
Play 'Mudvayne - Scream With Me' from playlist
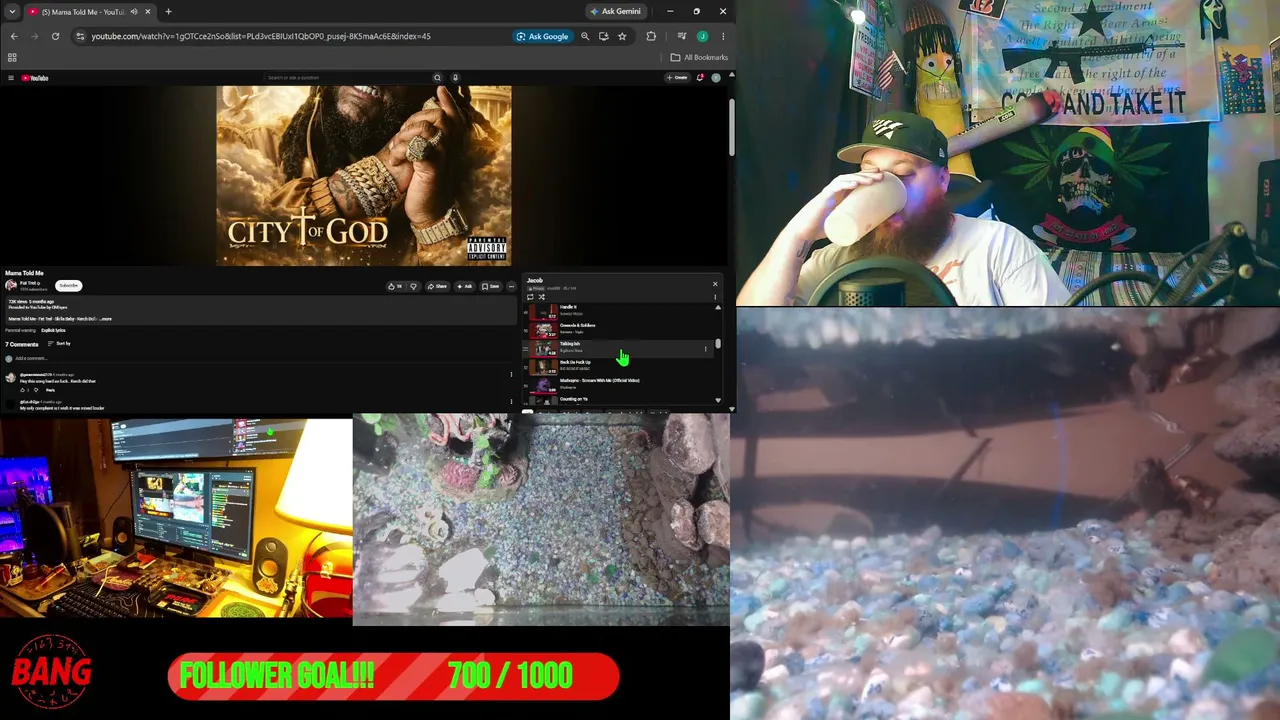click(616, 384)
